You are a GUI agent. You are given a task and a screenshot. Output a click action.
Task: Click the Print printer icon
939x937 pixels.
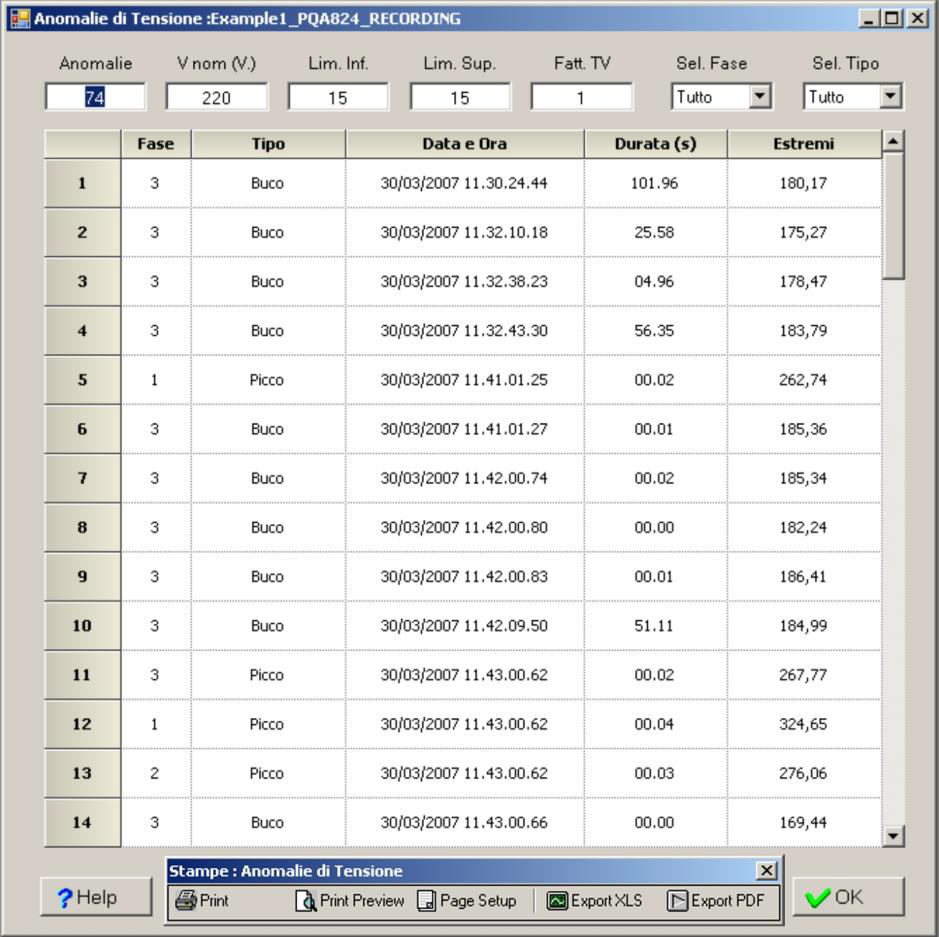(187, 901)
